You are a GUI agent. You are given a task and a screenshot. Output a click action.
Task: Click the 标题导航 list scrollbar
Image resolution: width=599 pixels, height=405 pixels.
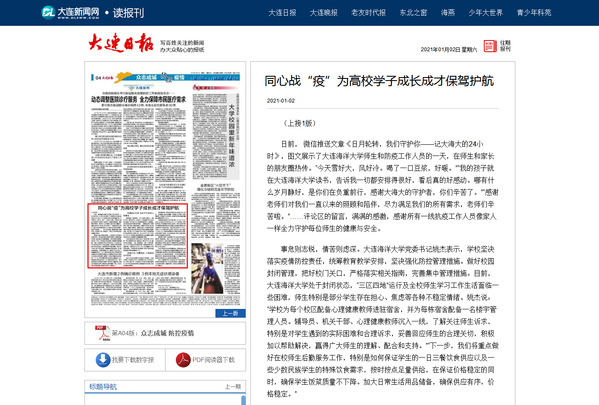(243, 400)
